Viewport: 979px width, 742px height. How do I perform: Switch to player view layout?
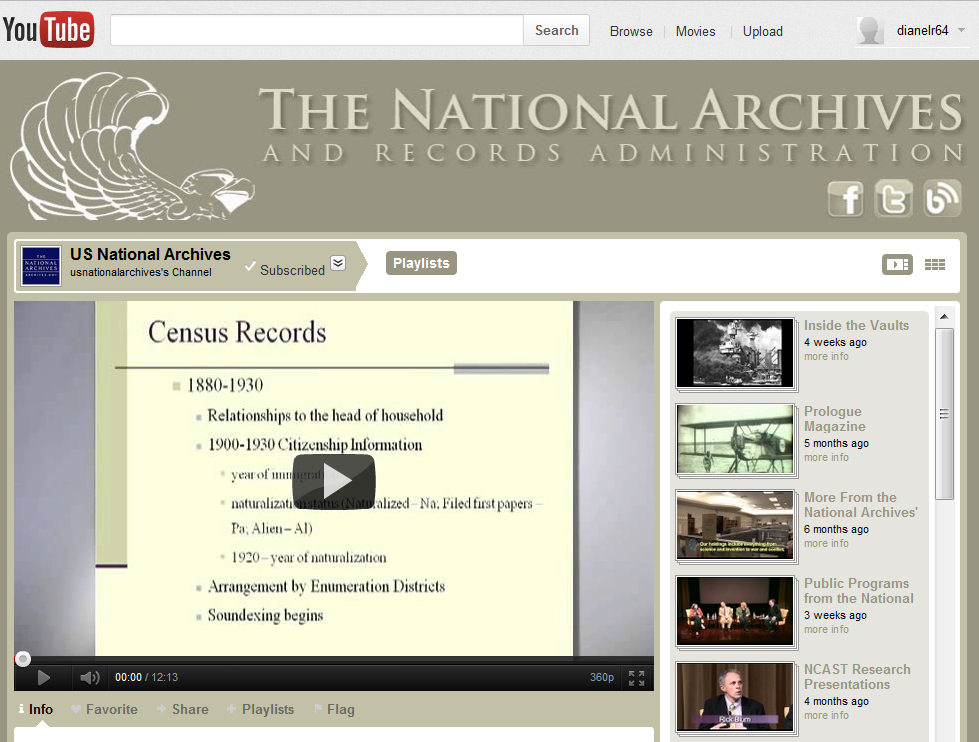coord(897,264)
